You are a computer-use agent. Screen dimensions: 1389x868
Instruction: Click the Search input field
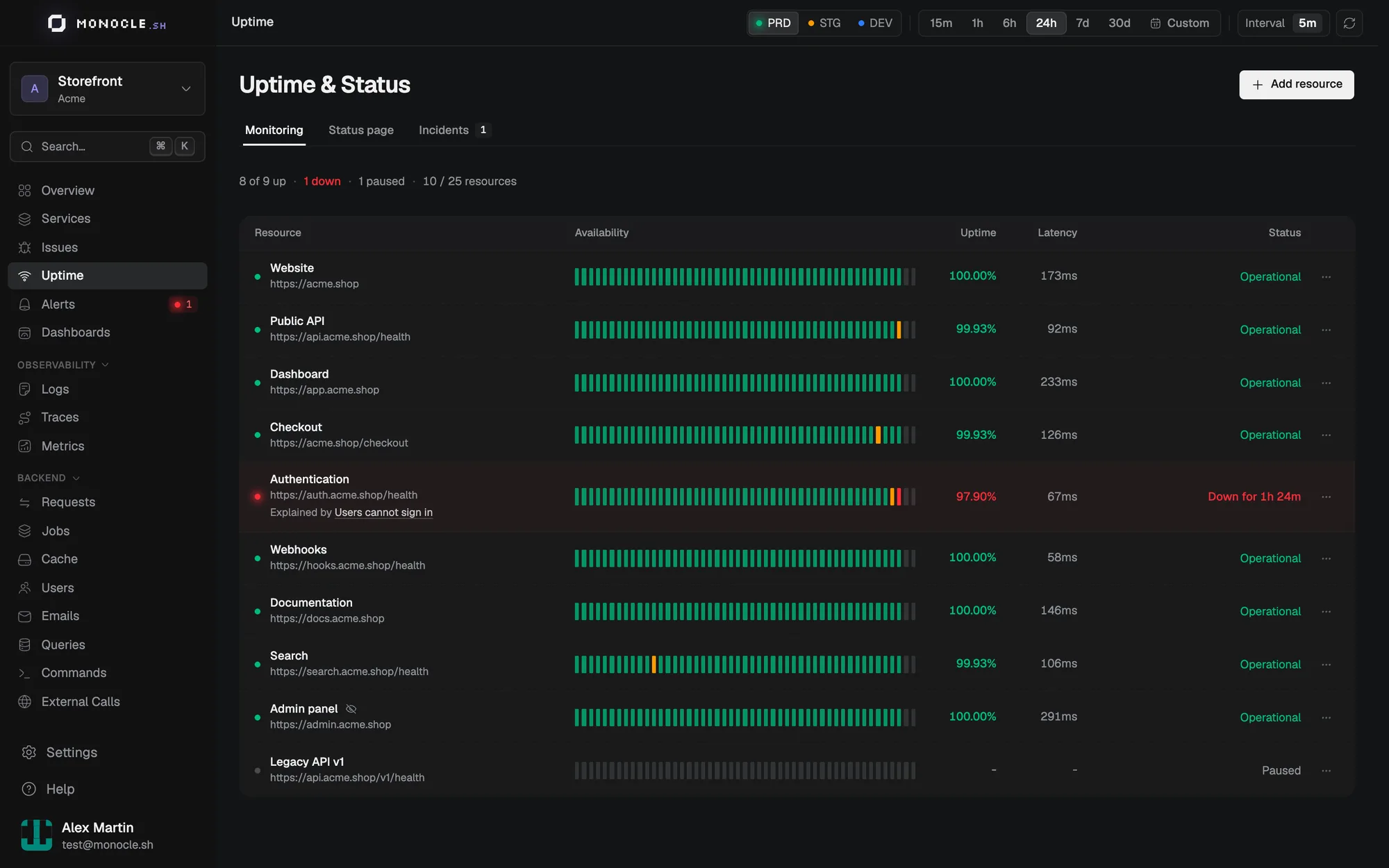[x=108, y=147]
